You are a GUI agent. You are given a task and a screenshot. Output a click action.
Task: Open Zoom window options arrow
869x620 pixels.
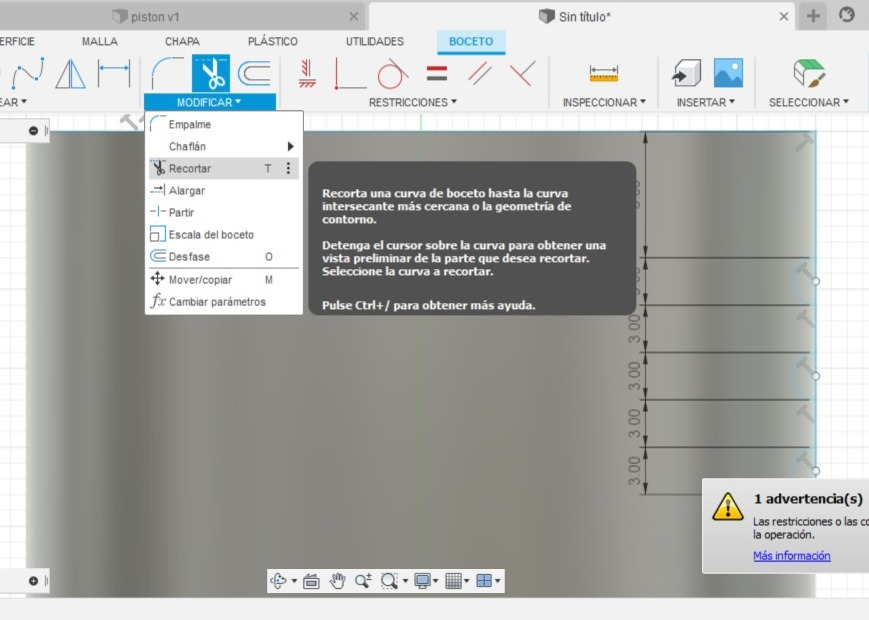click(x=405, y=581)
